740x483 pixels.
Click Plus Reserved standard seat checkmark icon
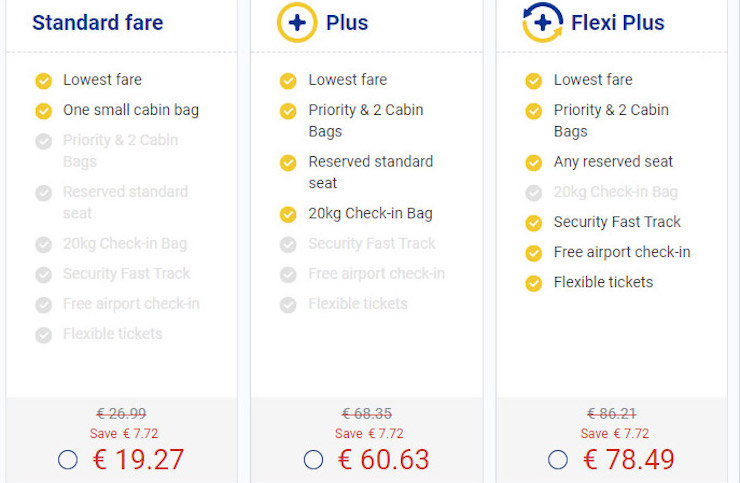click(x=288, y=162)
